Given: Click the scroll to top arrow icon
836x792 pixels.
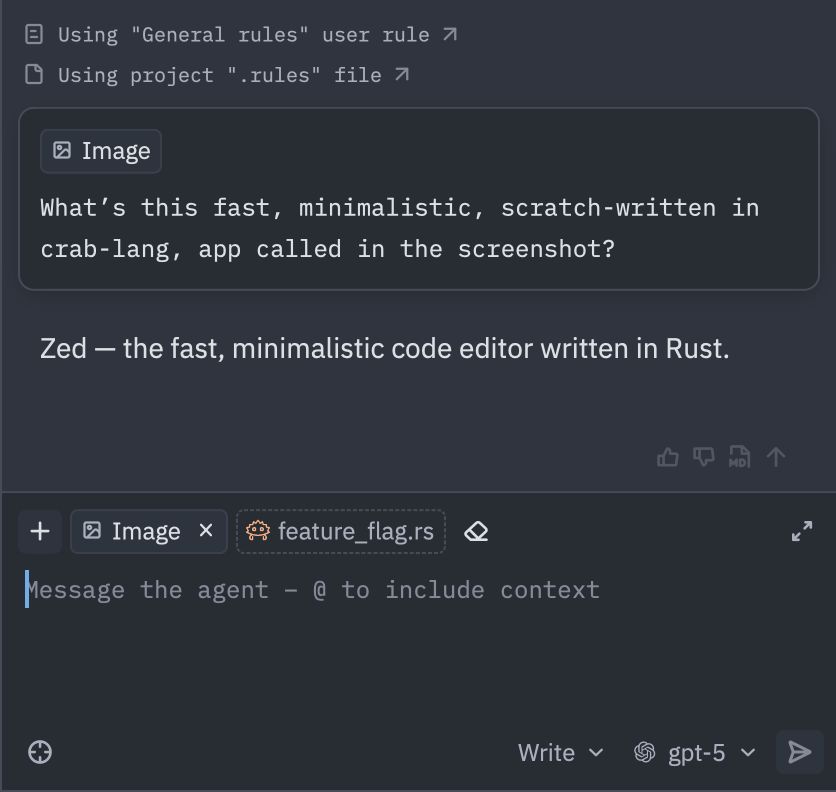Looking at the screenshot, I should (776, 457).
